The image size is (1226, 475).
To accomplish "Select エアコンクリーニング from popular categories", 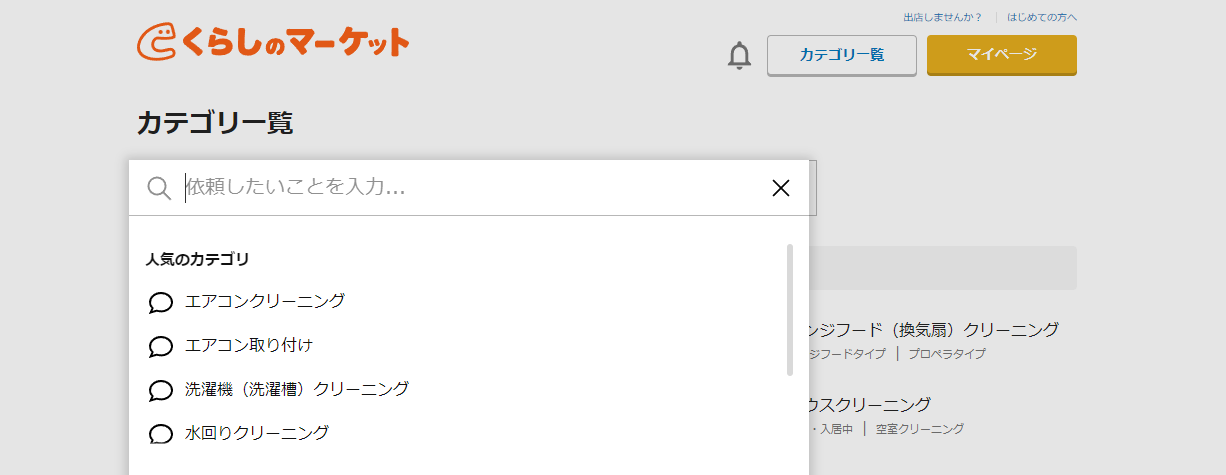I will tap(265, 301).
